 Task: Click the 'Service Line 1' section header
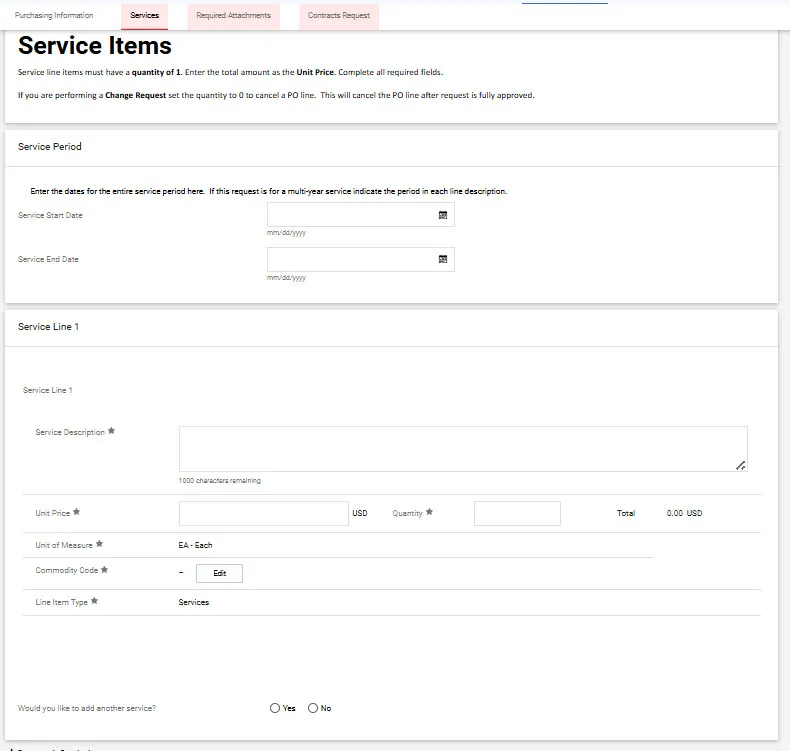[x=48, y=326]
